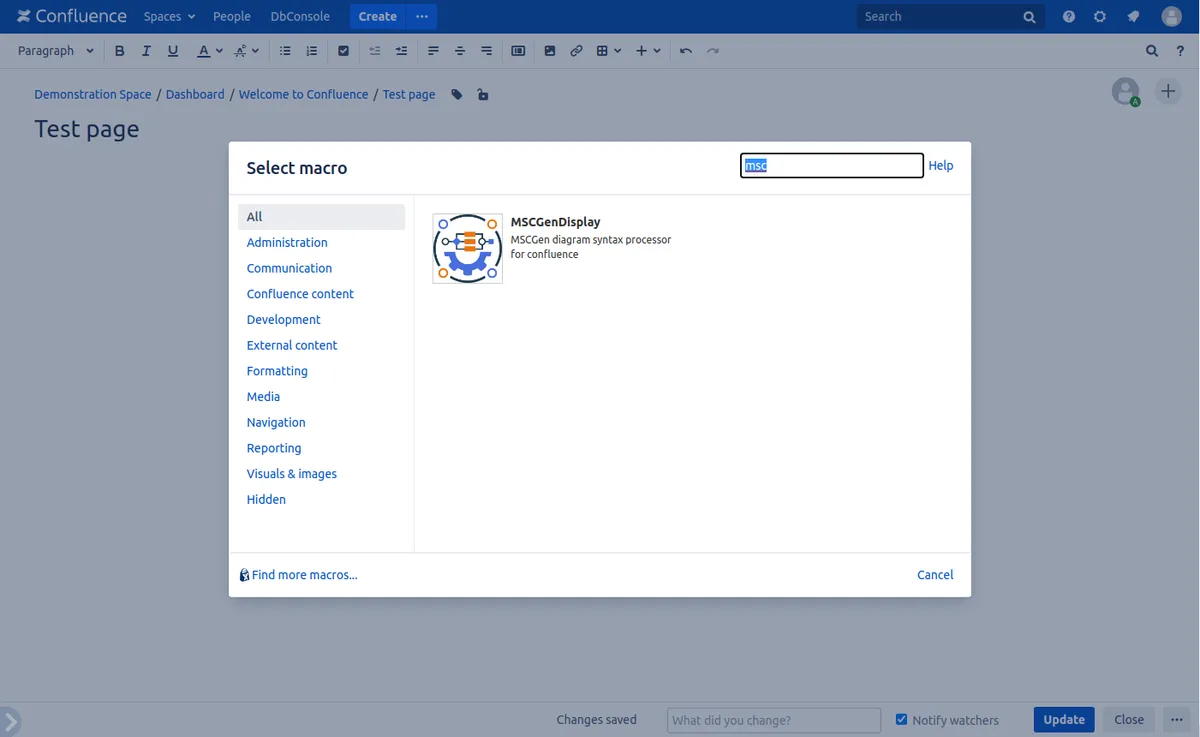
Task: Click the Create button
Action: coord(378,17)
